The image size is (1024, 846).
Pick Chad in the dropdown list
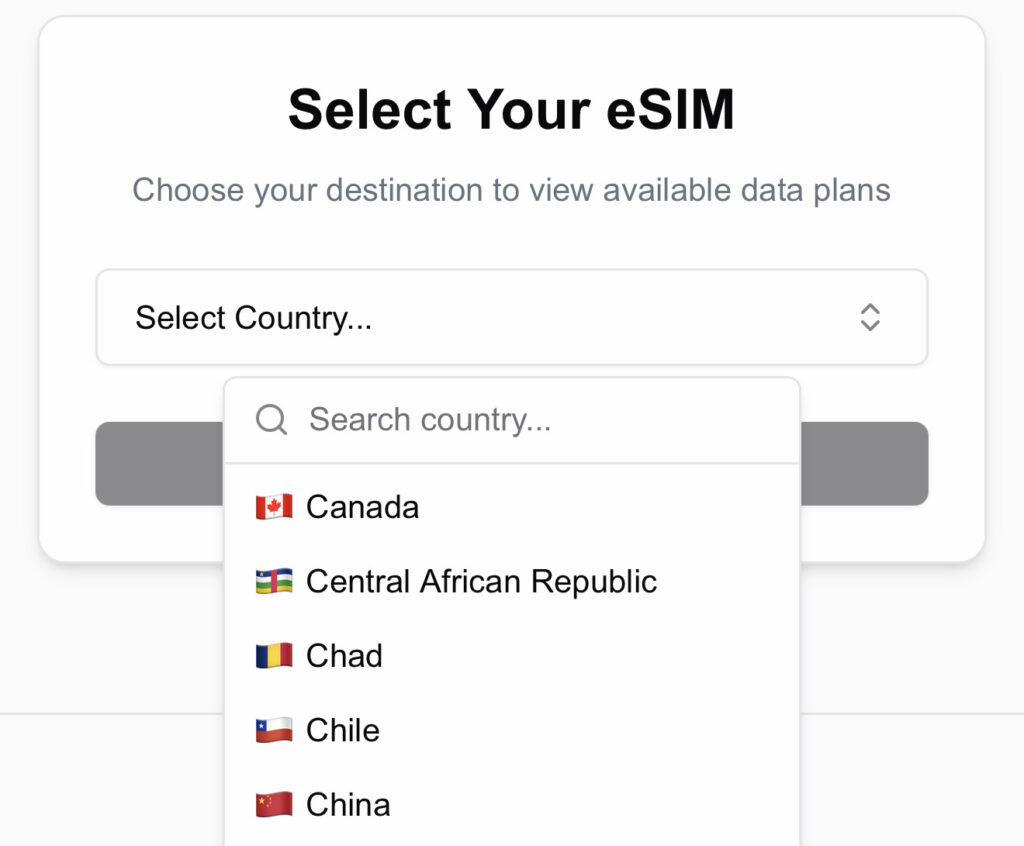tap(344, 656)
